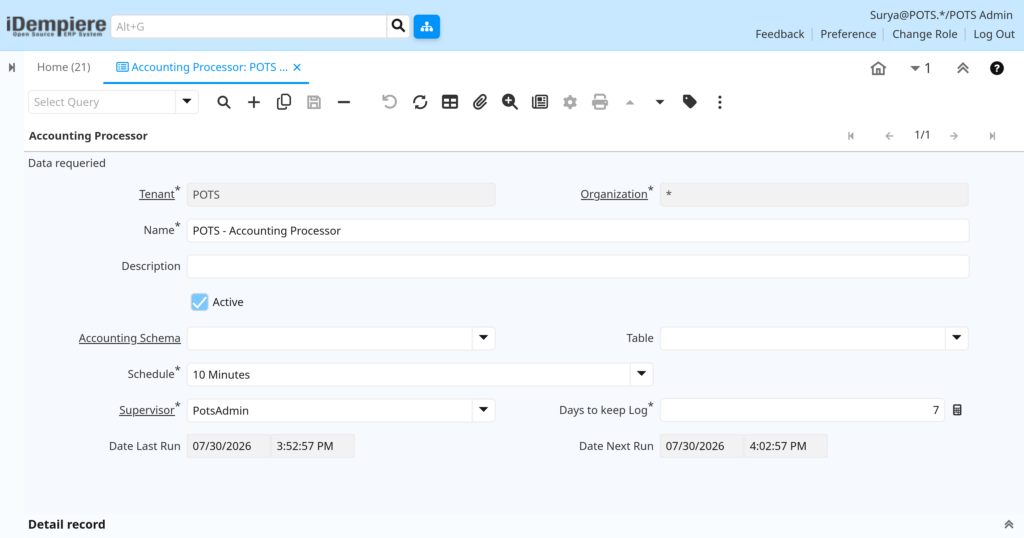The height and width of the screenshot is (538, 1024).
Task: Click the Supervisor field showing PotsAdmin
Action: (330, 410)
